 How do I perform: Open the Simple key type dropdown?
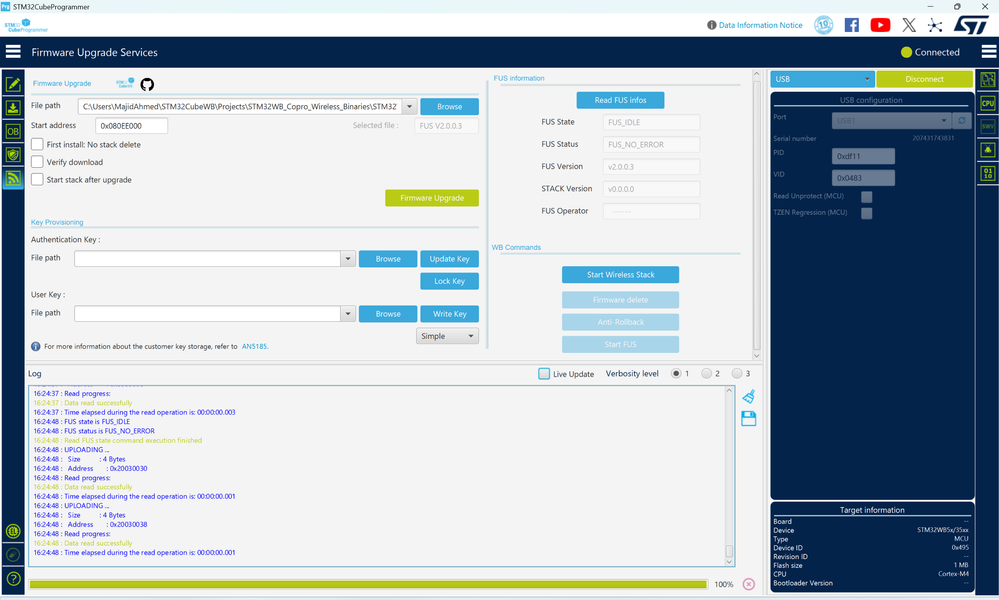[447, 336]
